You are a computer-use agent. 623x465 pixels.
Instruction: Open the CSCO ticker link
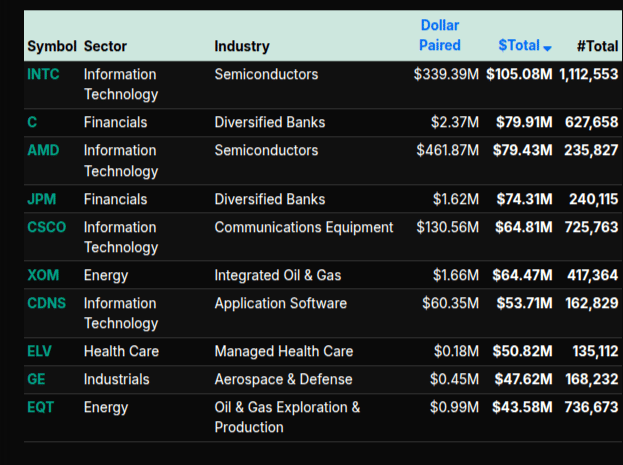[47, 227]
